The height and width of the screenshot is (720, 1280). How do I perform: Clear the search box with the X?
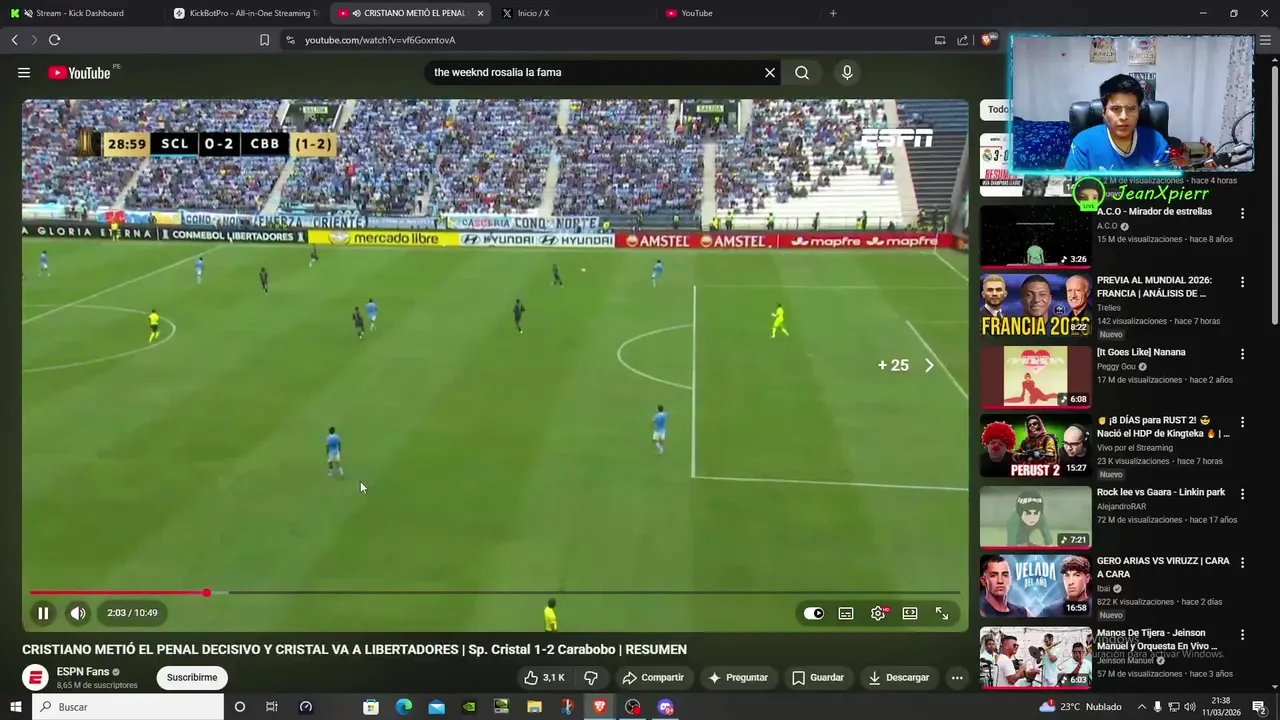point(770,72)
